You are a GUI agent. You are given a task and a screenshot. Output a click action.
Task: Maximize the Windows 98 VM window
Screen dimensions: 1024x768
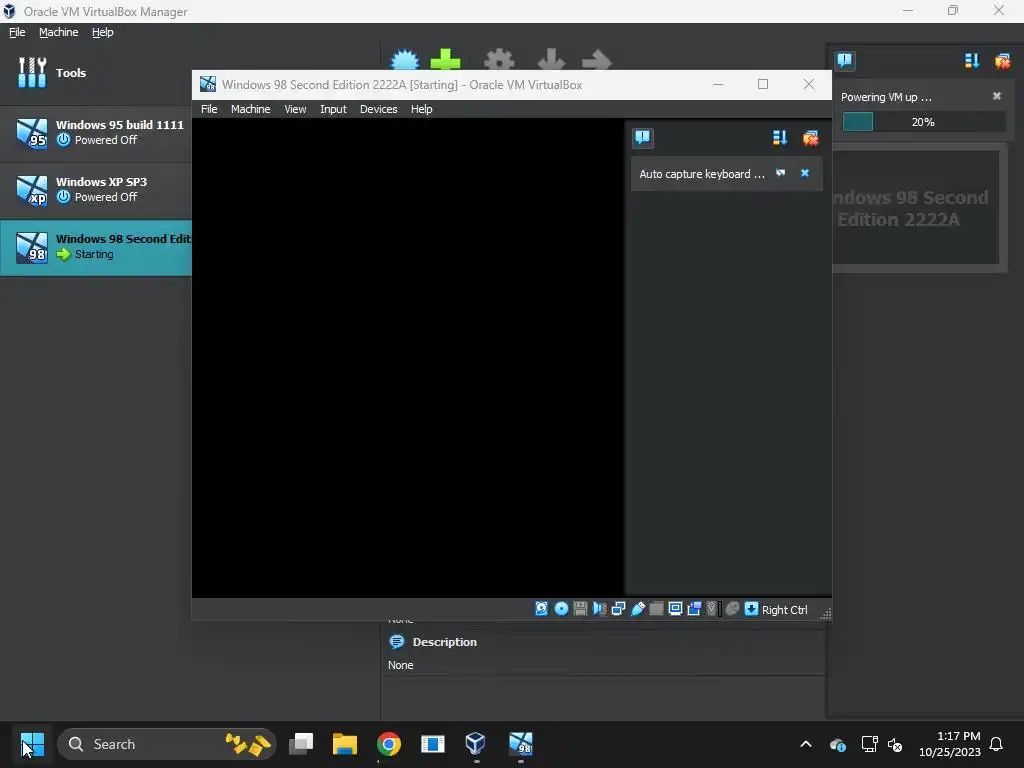click(x=763, y=84)
